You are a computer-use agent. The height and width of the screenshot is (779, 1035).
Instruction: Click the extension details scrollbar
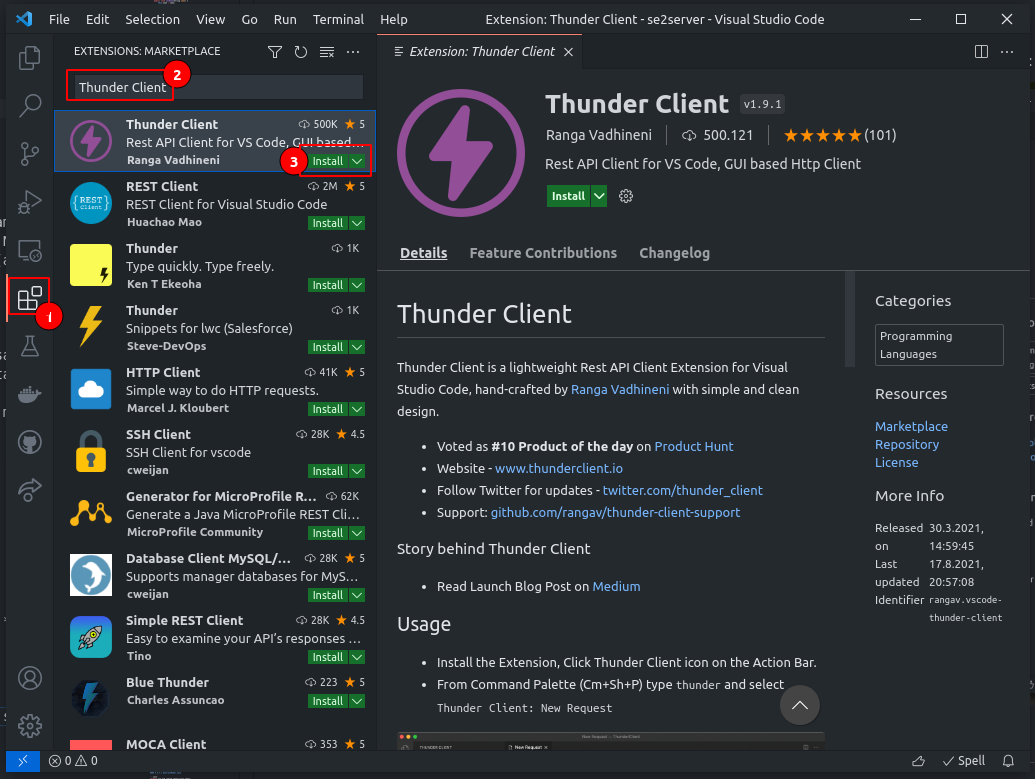click(850, 318)
